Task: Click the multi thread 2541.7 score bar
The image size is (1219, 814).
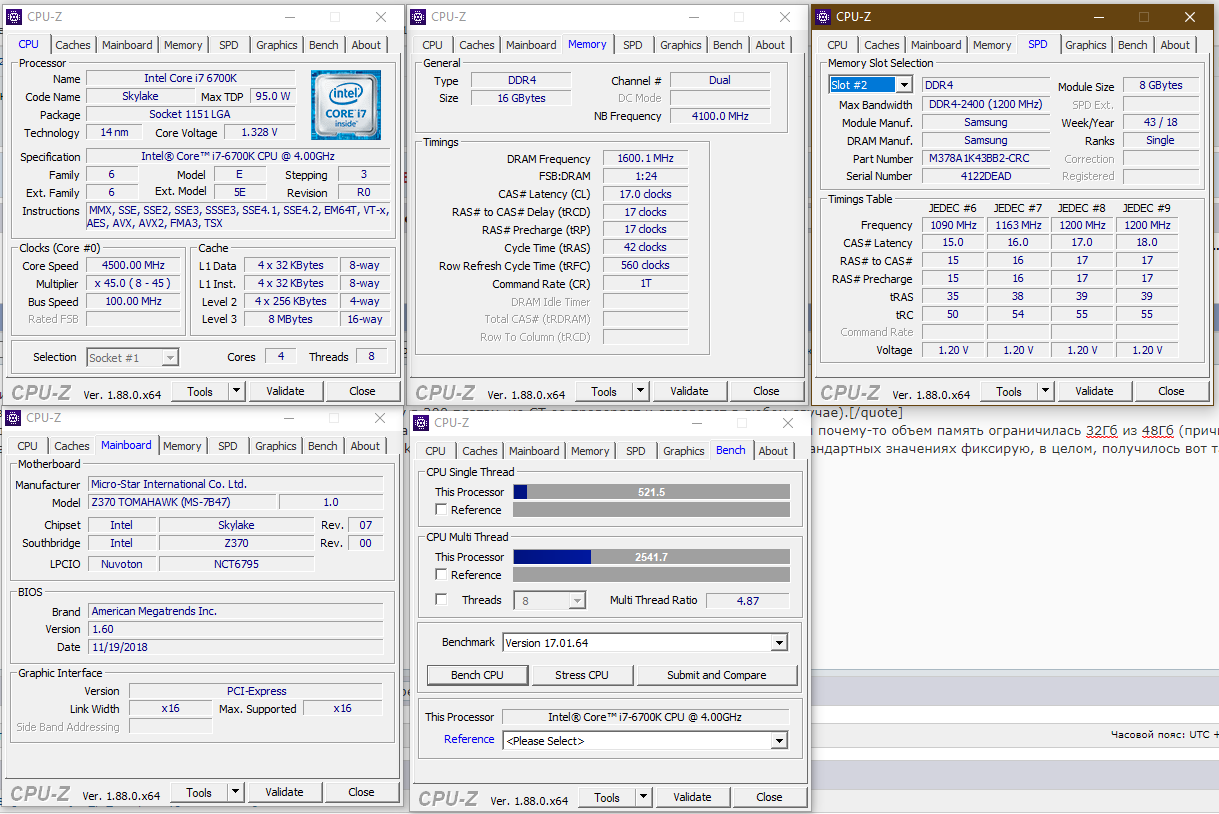Action: 651,557
